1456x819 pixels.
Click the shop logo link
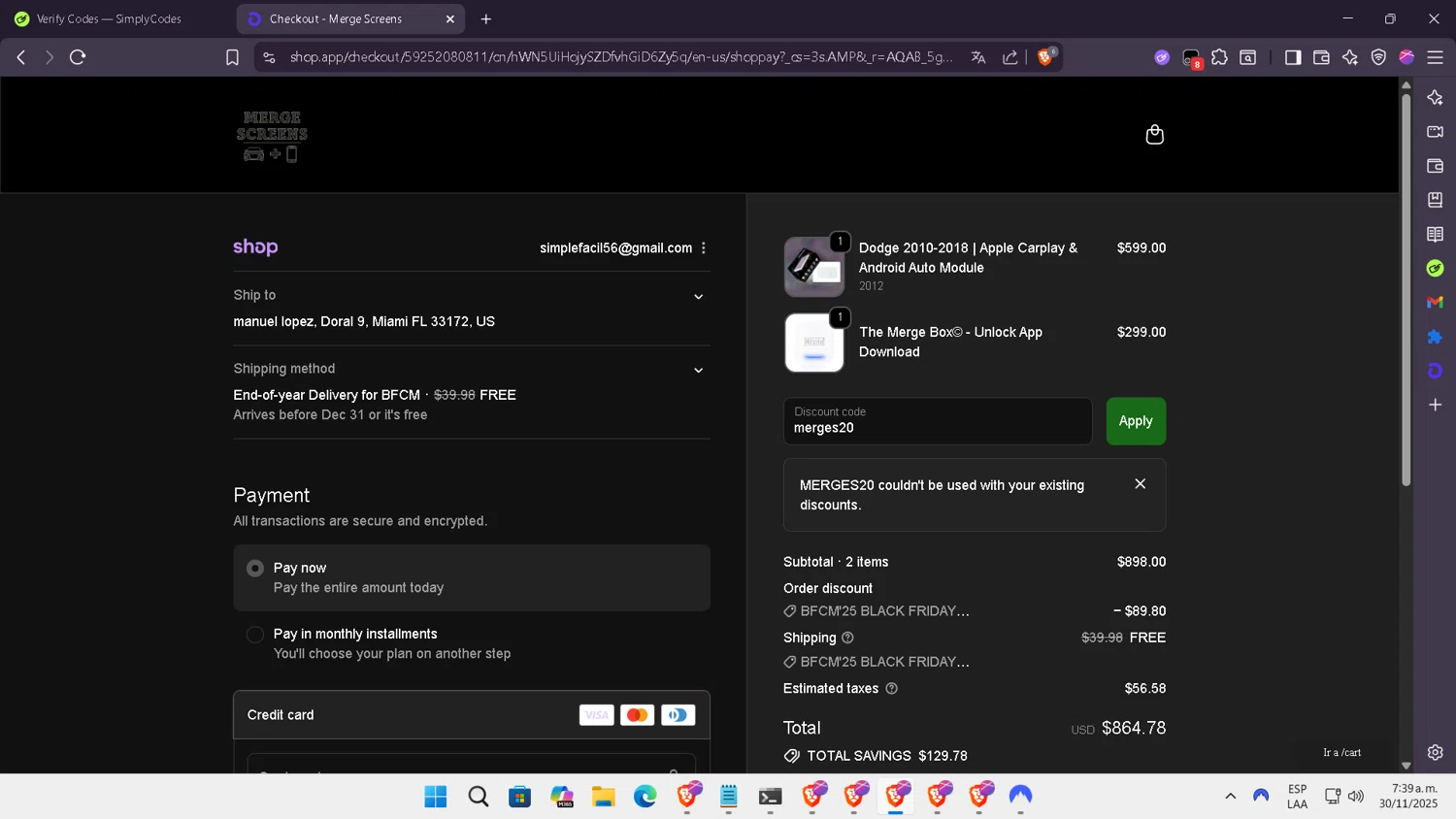255,247
